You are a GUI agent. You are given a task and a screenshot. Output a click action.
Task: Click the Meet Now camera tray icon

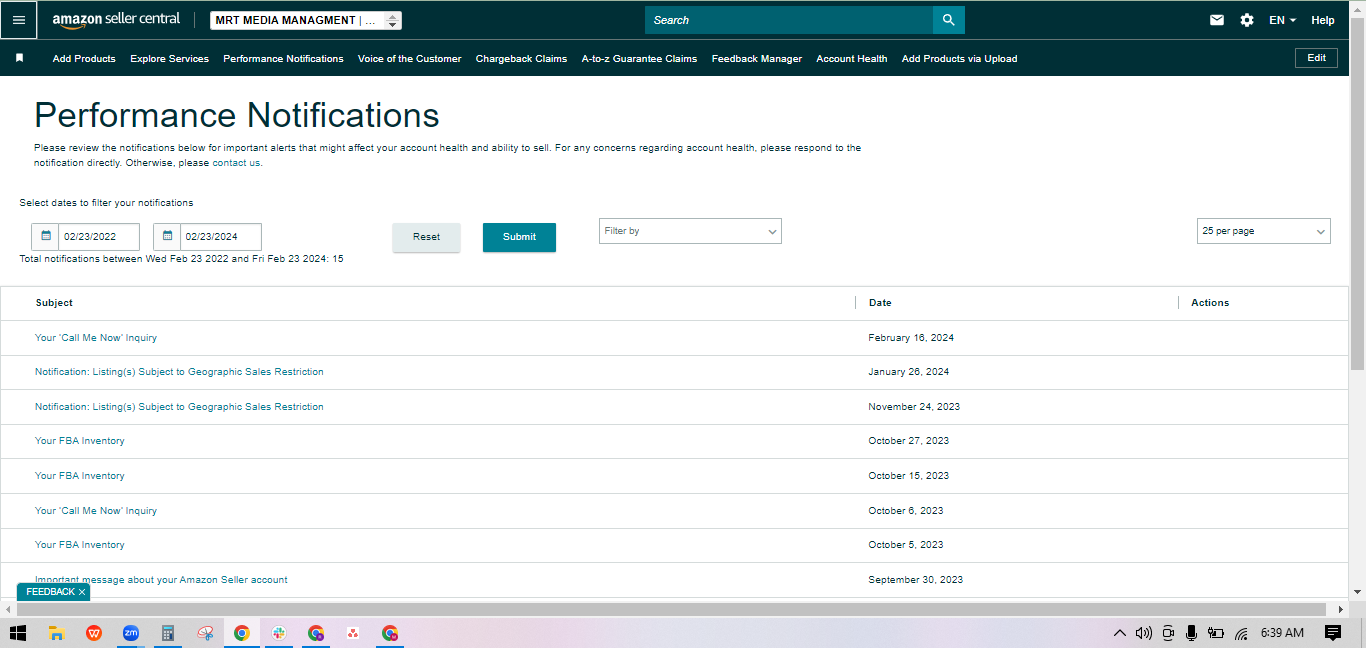[x=1168, y=633]
